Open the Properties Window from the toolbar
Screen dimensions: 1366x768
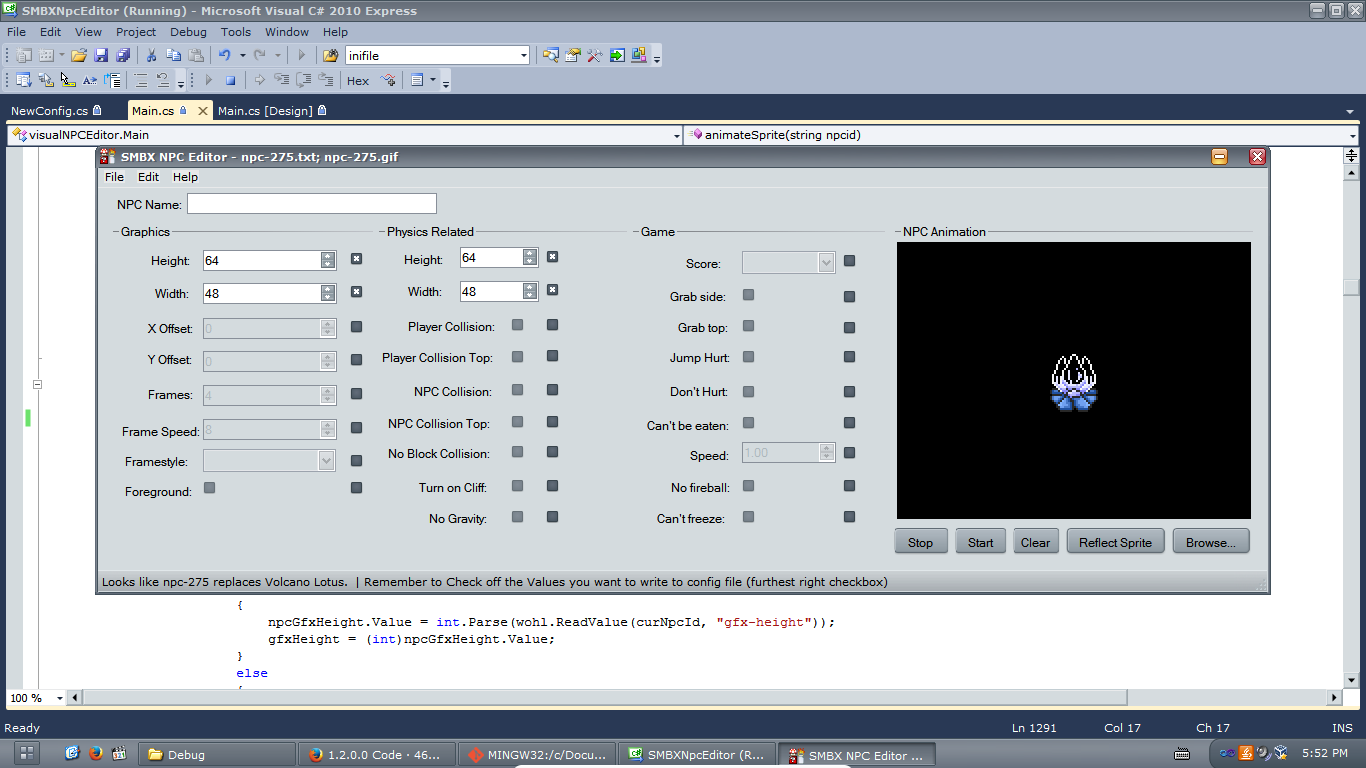(x=573, y=56)
